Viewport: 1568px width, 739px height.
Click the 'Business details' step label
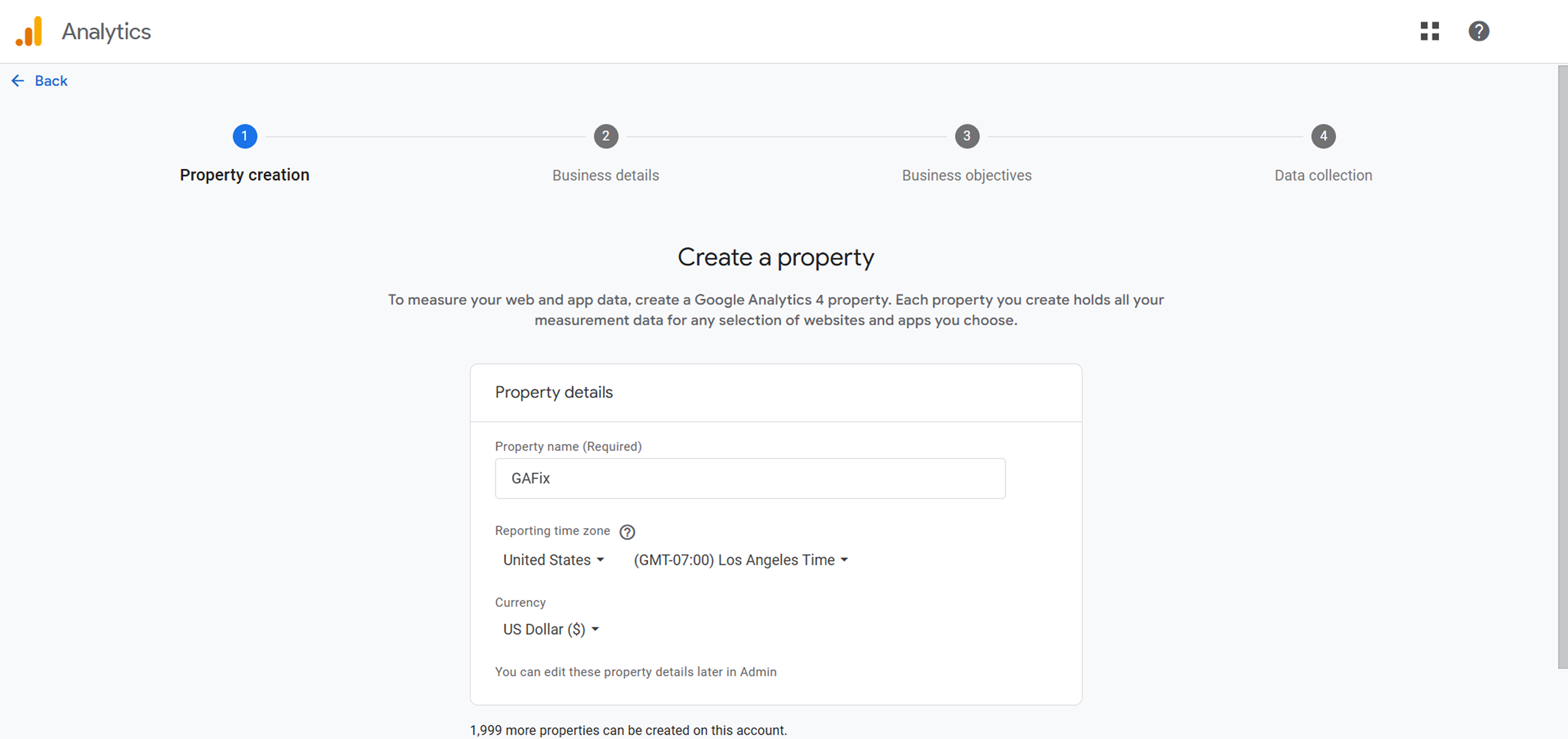click(x=605, y=175)
